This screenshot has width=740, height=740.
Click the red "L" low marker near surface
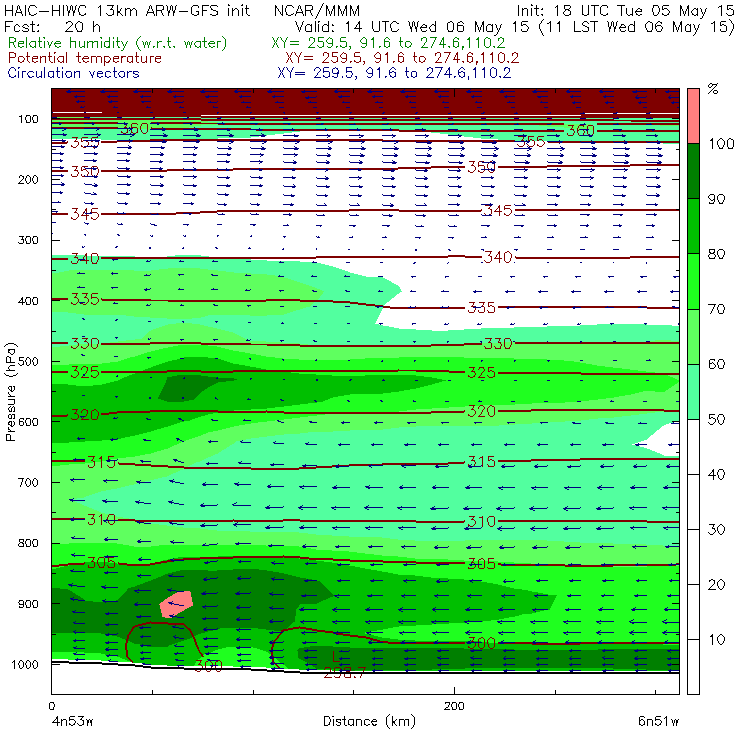[335, 656]
